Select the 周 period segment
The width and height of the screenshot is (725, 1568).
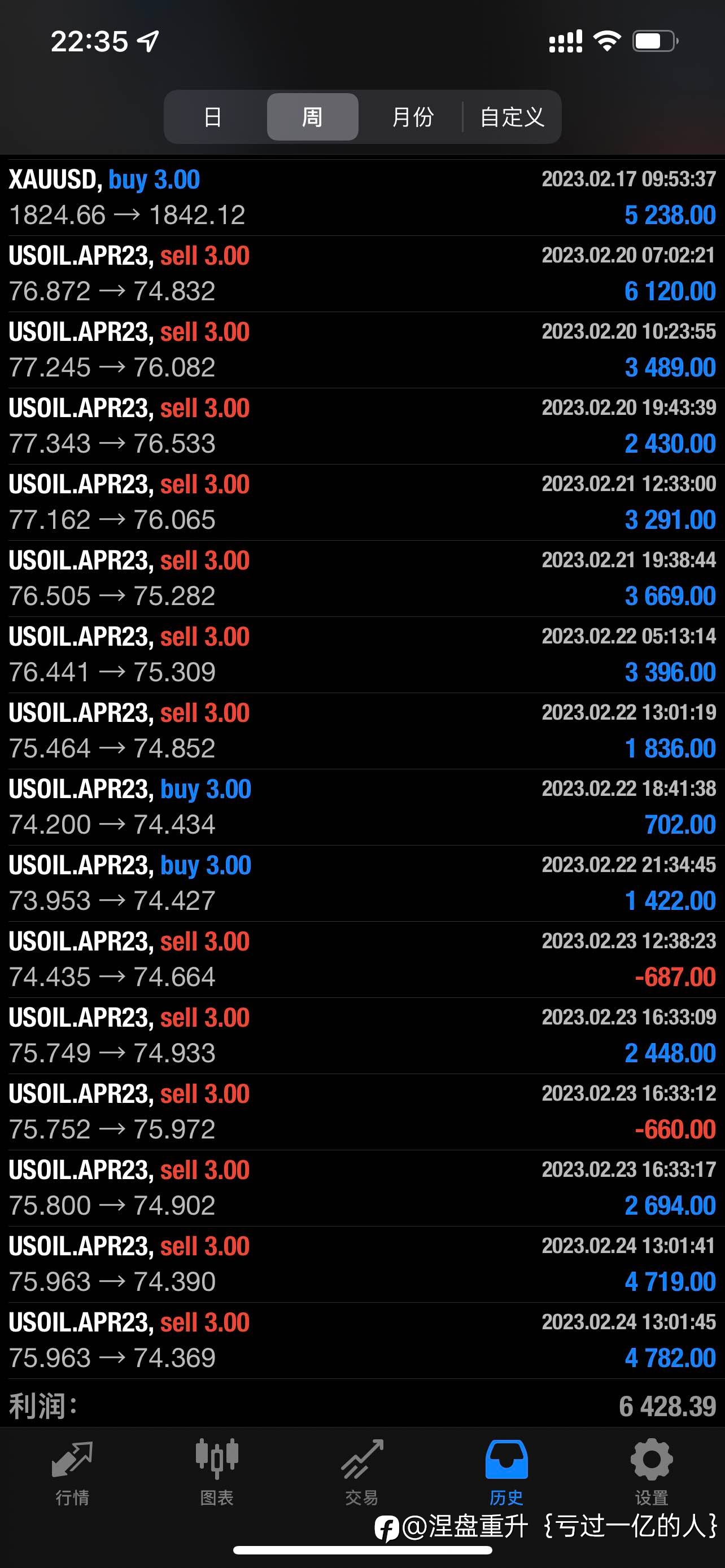tap(312, 117)
